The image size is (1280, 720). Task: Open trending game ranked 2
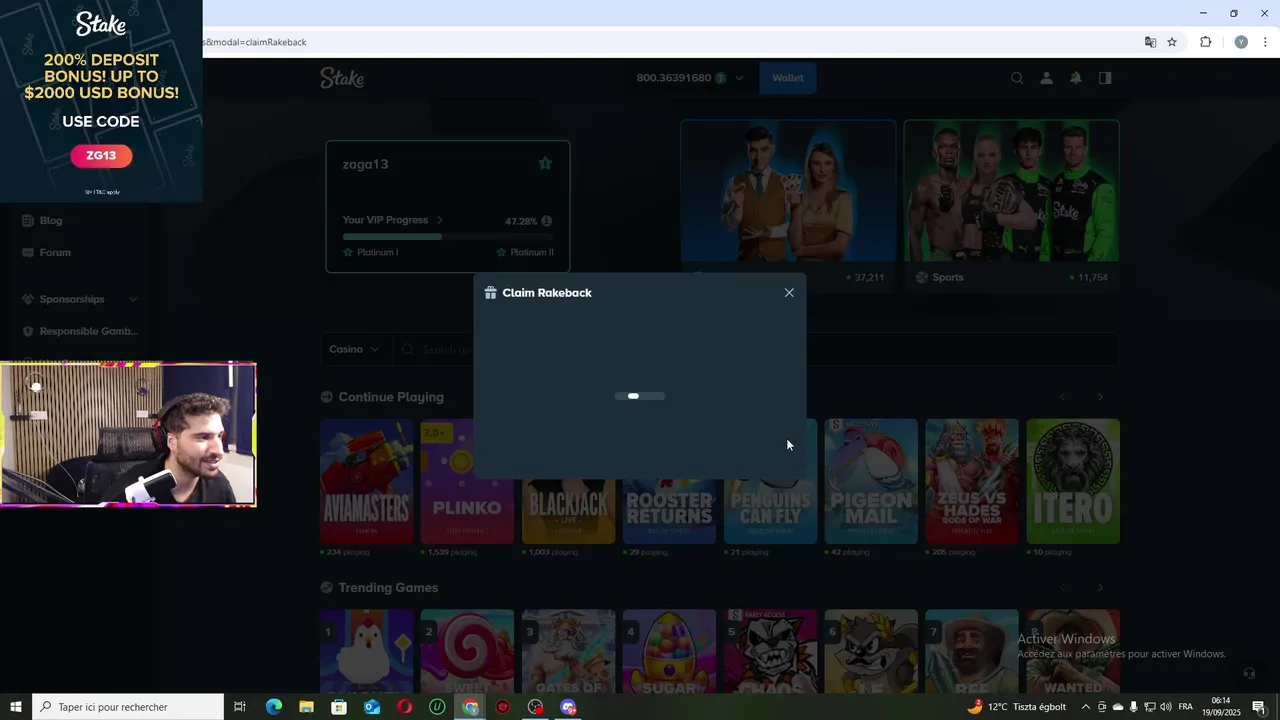[x=467, y=651]
